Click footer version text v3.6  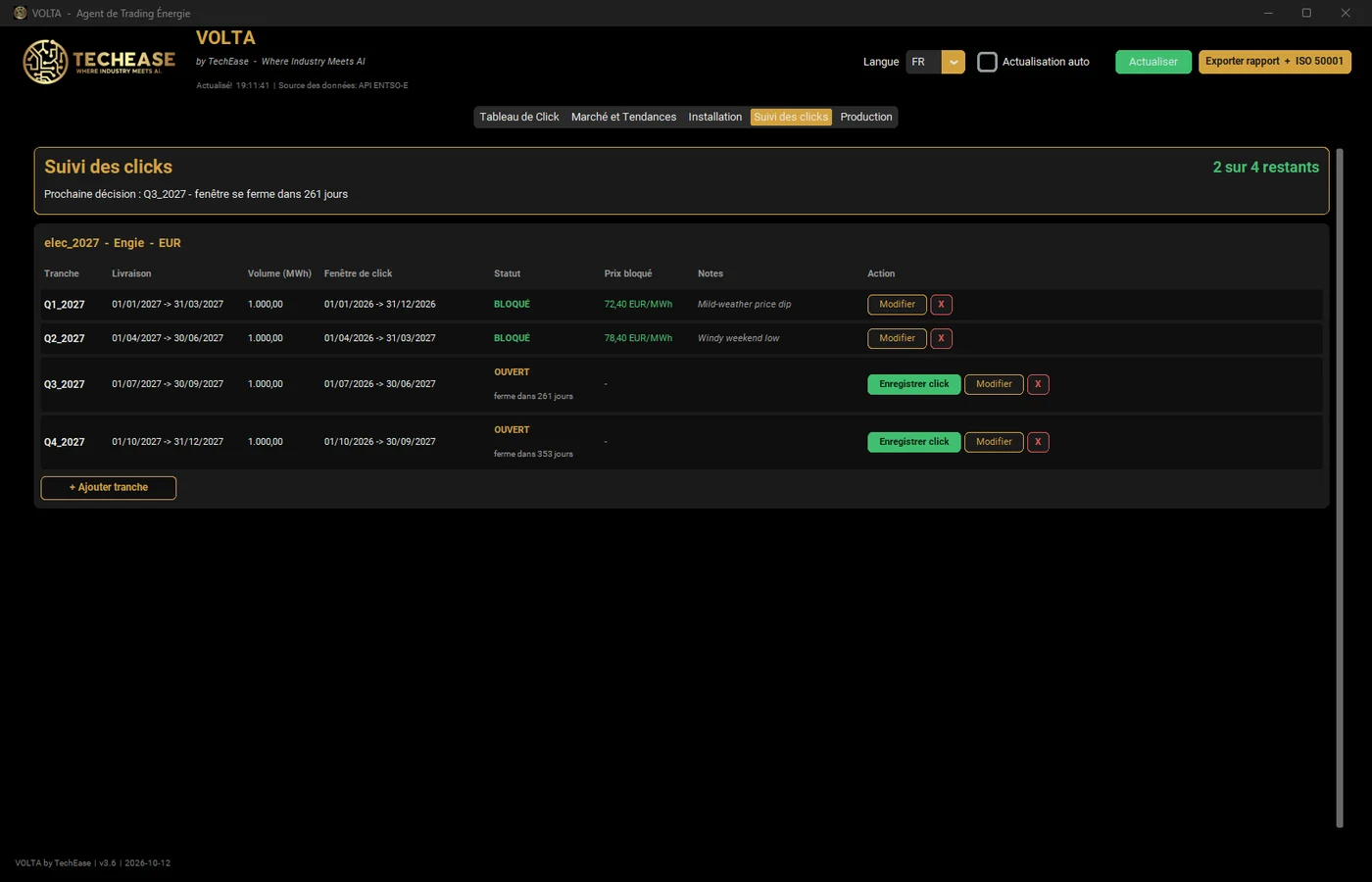[x=107, y=863]
